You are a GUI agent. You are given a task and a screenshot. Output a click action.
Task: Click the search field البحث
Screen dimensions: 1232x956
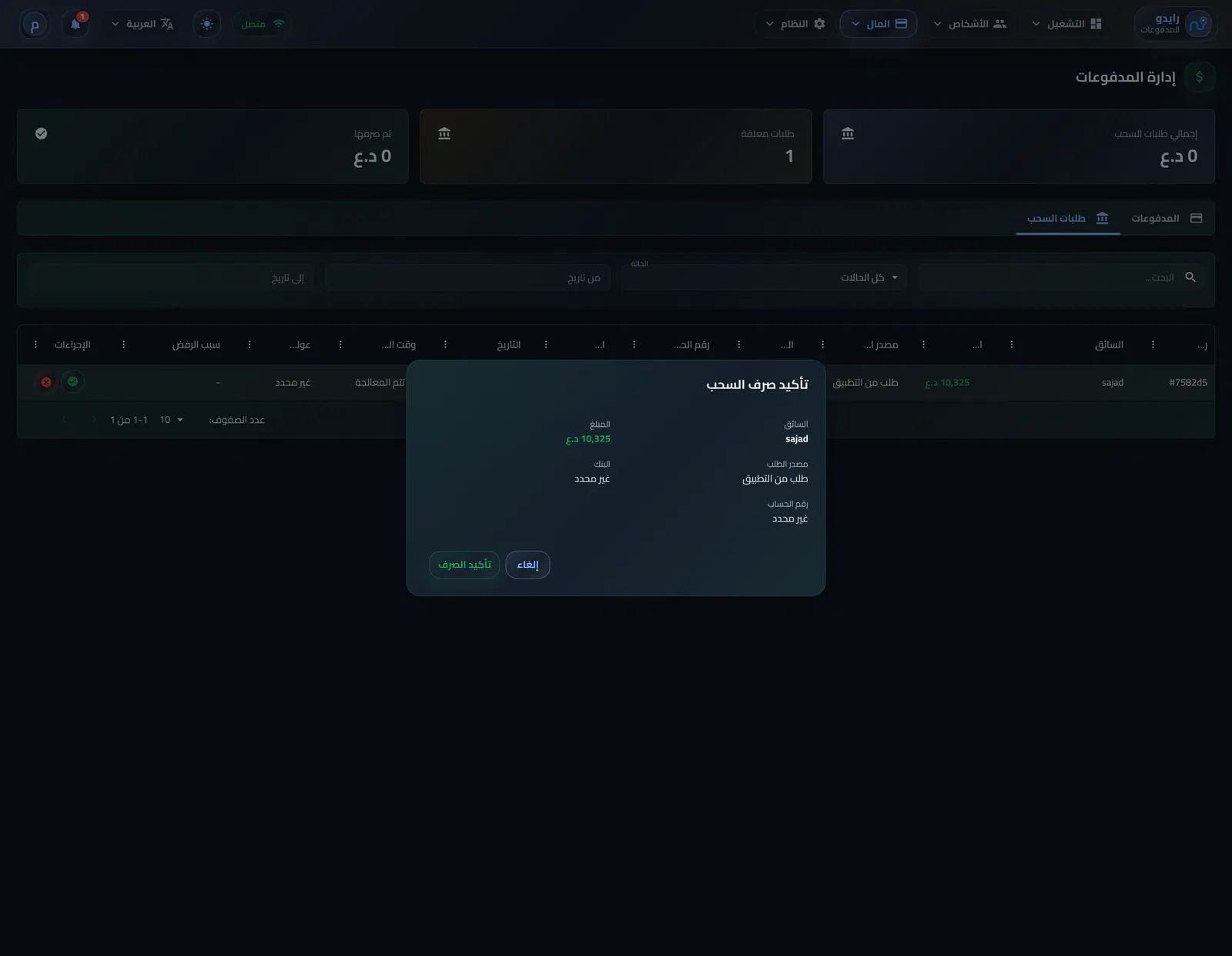coord(1060,277)
